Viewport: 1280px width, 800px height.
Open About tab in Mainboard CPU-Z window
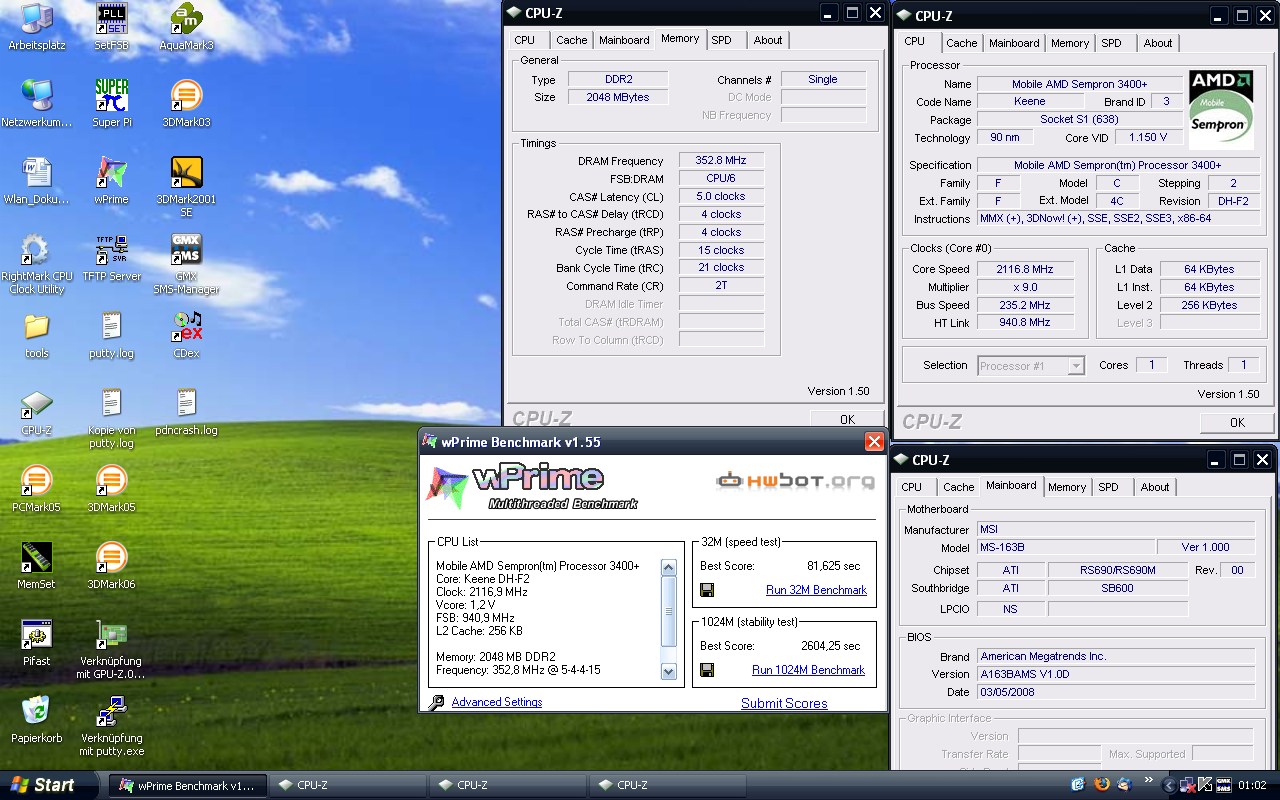[1155, 487]
